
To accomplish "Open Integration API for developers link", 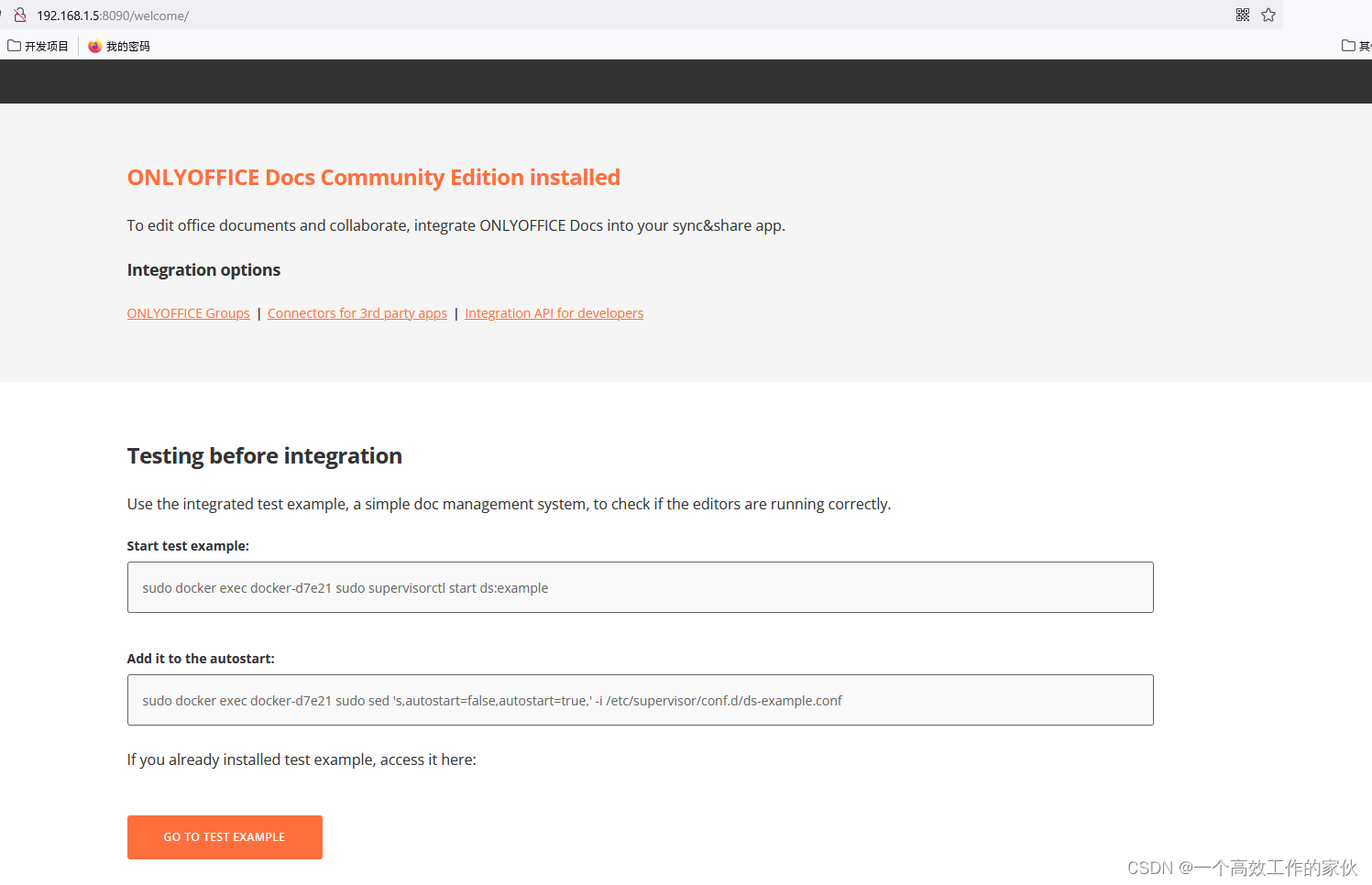I will pos(554,312).
